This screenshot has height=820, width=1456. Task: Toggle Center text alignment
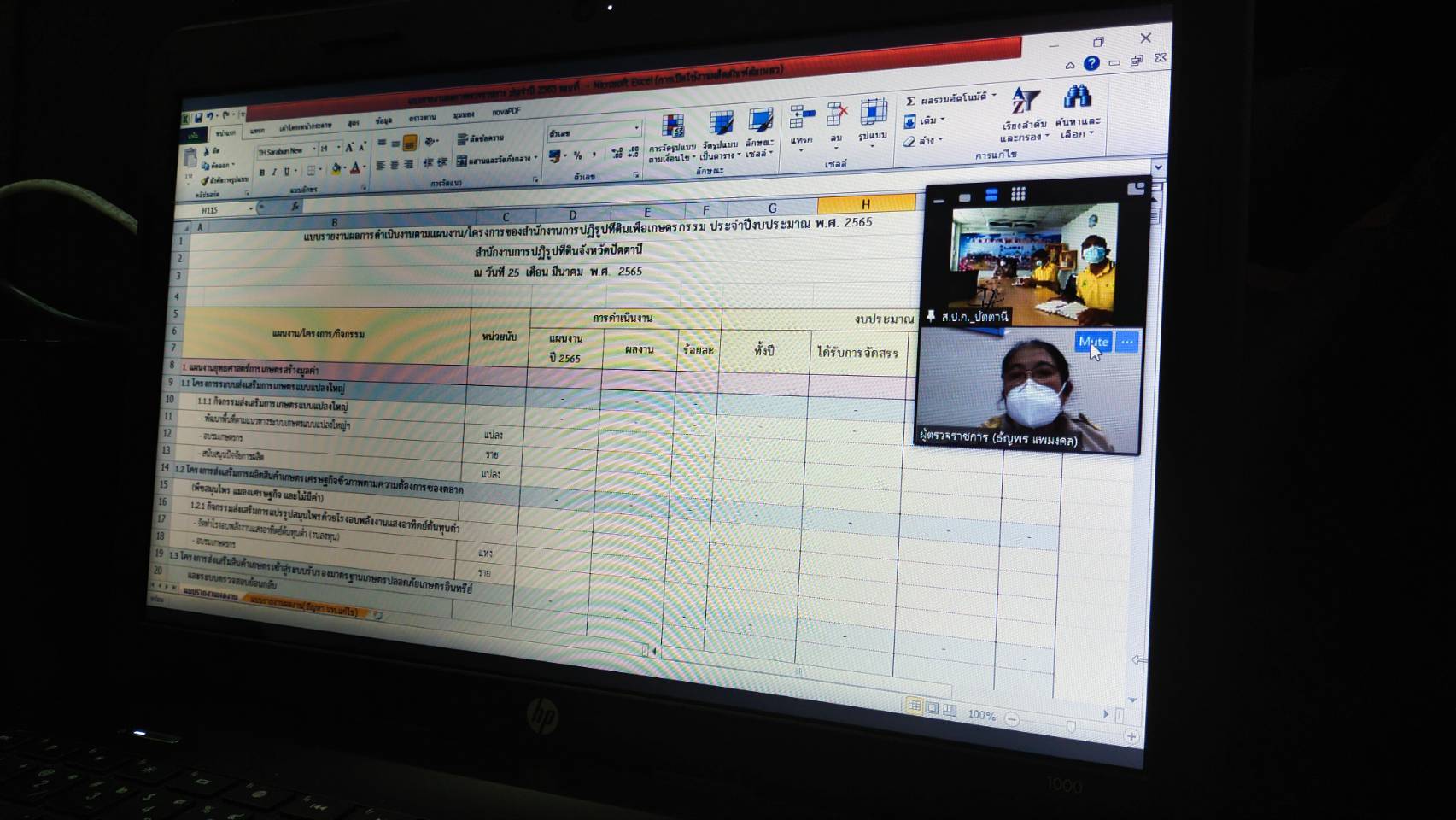[x=395, y=165]
